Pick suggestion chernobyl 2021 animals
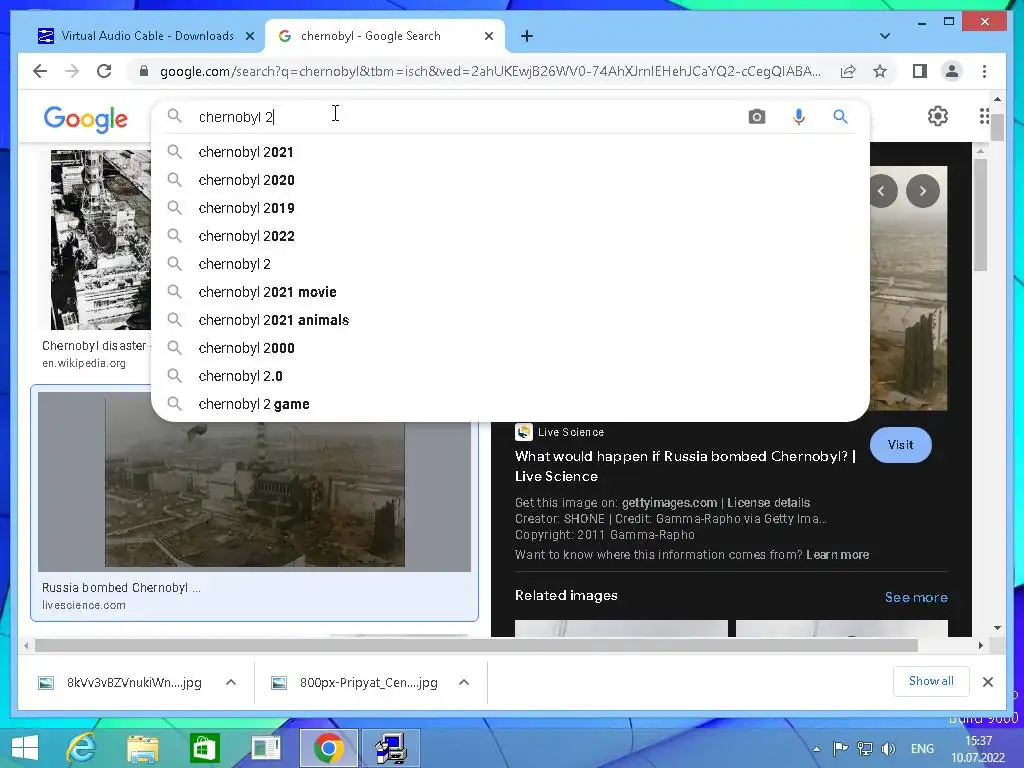Image resolution: width=1024 pixels, height=768 pixels. point(509,320)
